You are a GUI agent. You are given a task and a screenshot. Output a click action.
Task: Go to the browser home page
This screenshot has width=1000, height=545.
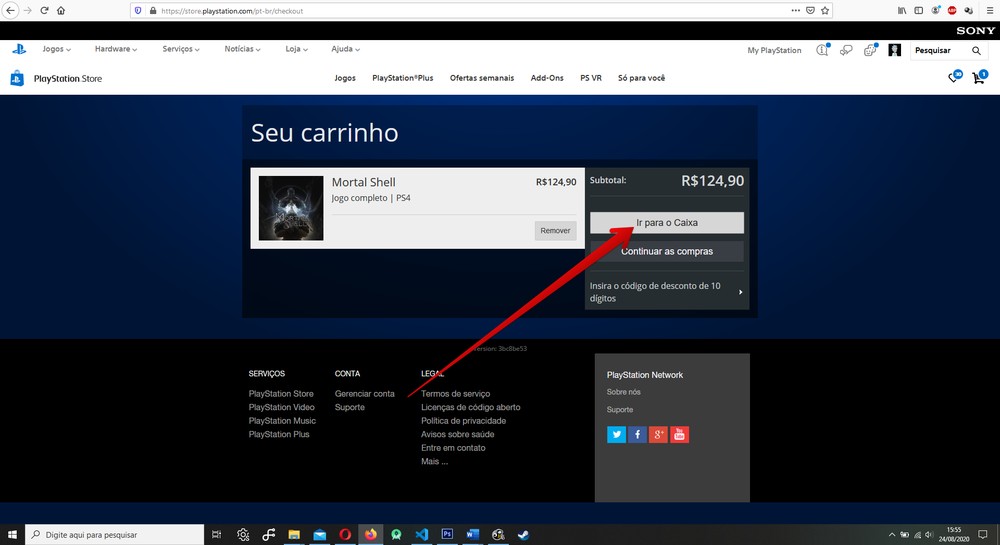pyautogui.click(x=61, y=10)
